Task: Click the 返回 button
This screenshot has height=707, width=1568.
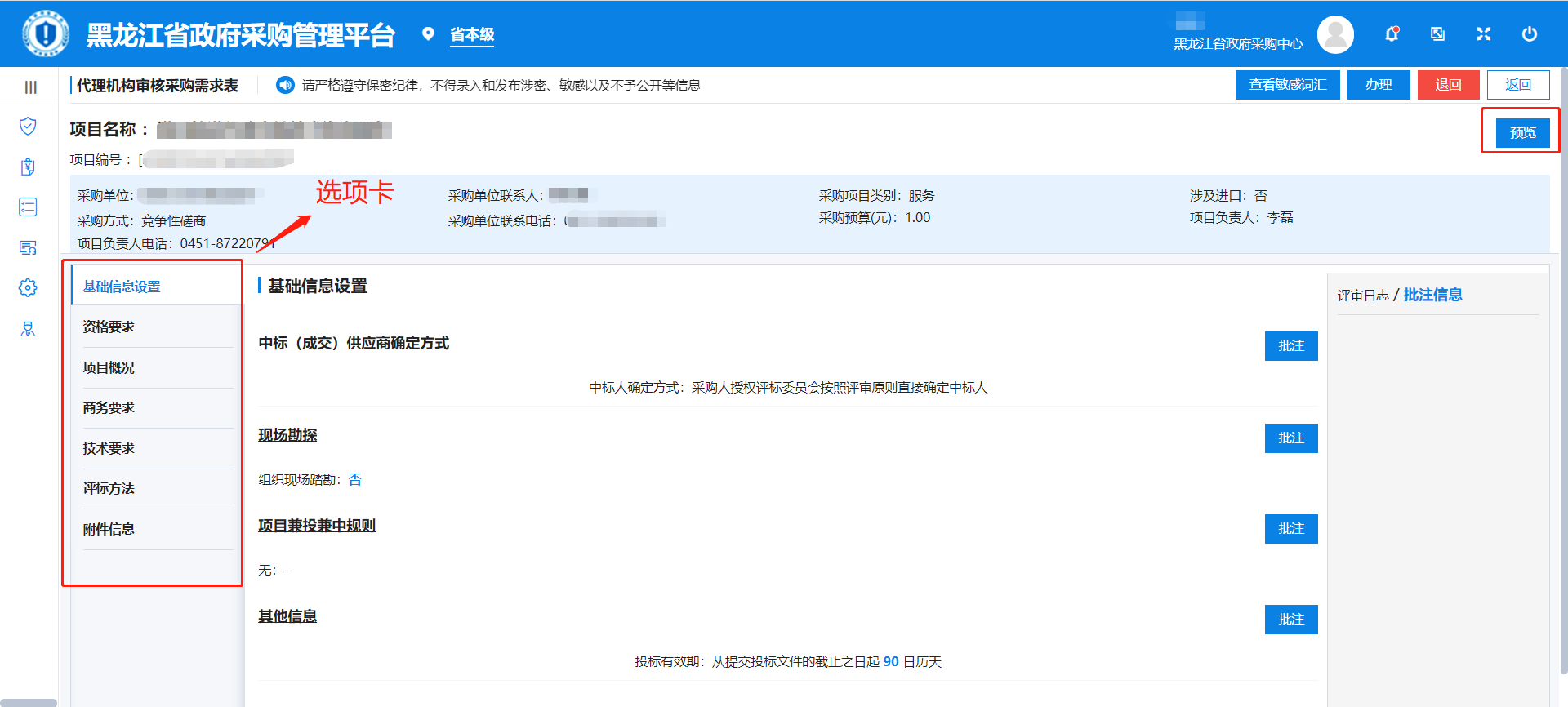Action: click(1518, 85)
